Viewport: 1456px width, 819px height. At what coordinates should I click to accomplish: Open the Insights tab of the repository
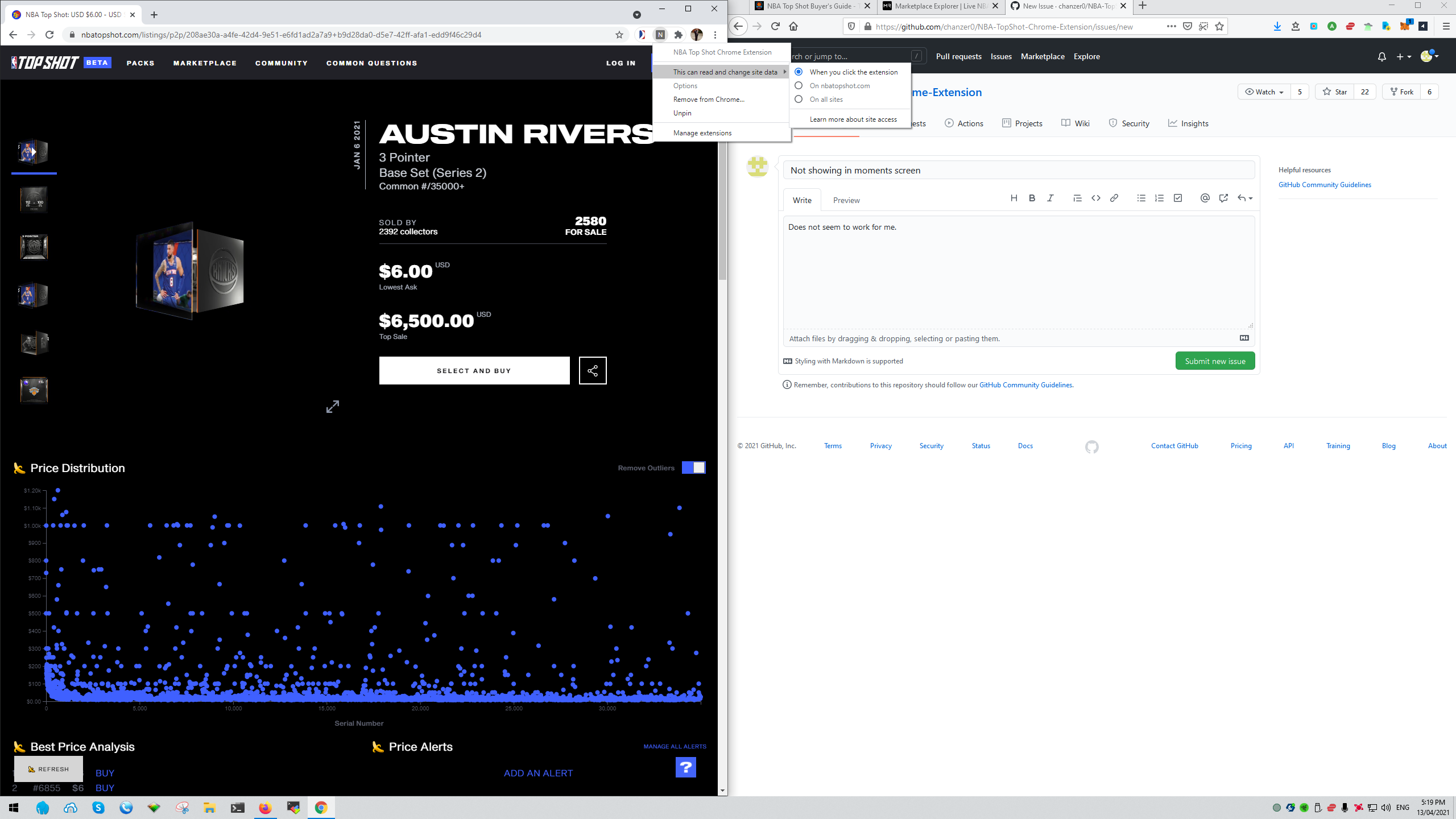pyautogui.click(x=1188, y=123)
